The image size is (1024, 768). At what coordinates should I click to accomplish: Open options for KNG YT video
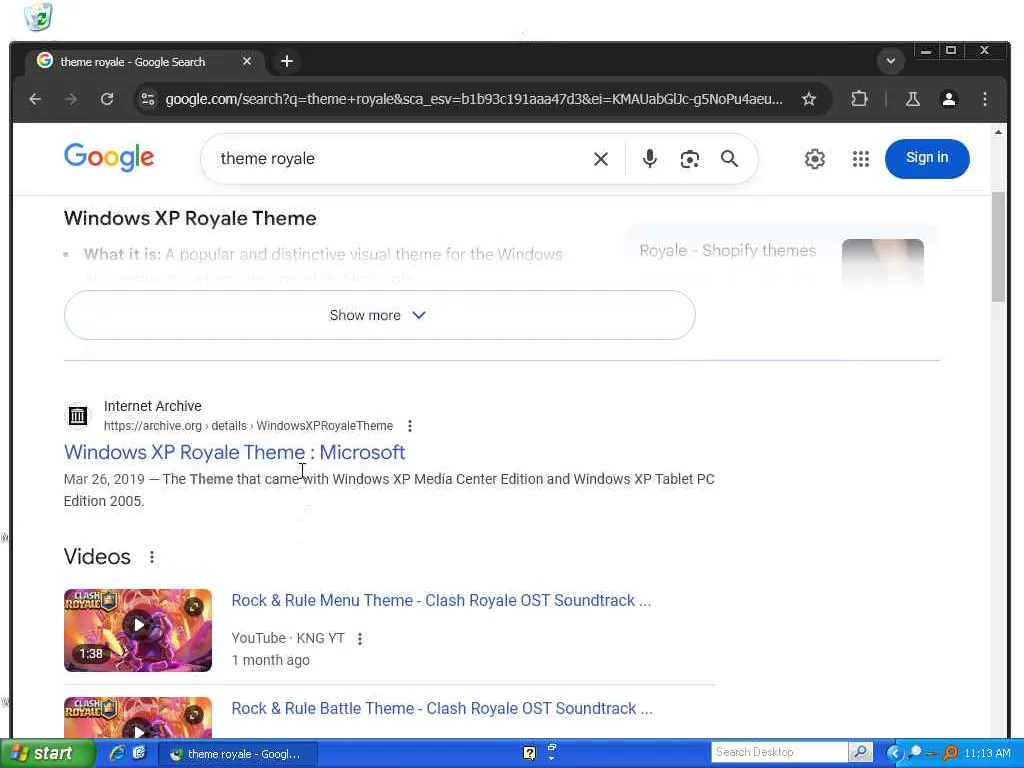tap(360, 639)
